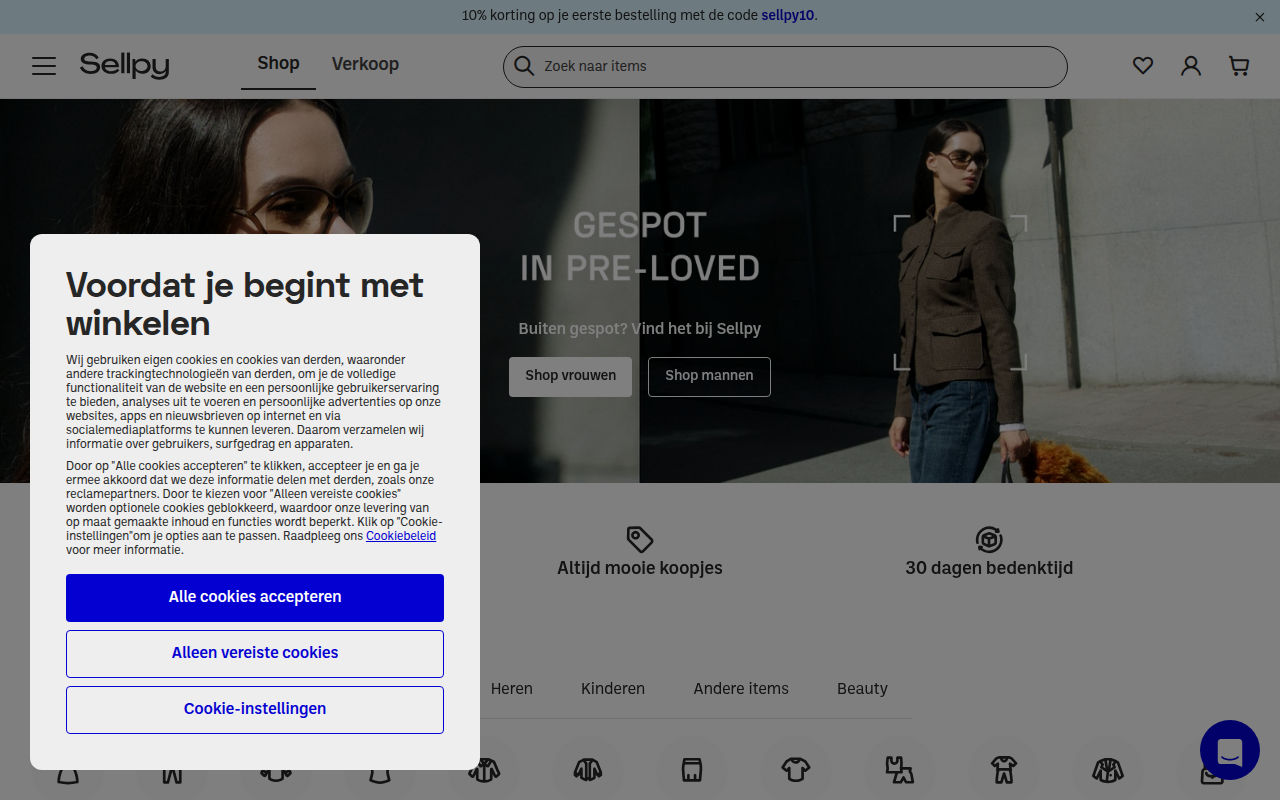The width and height of the screenshot is (1280, 800).
Task: Select the t-shirt category icon
Action: tap(796, 769)
